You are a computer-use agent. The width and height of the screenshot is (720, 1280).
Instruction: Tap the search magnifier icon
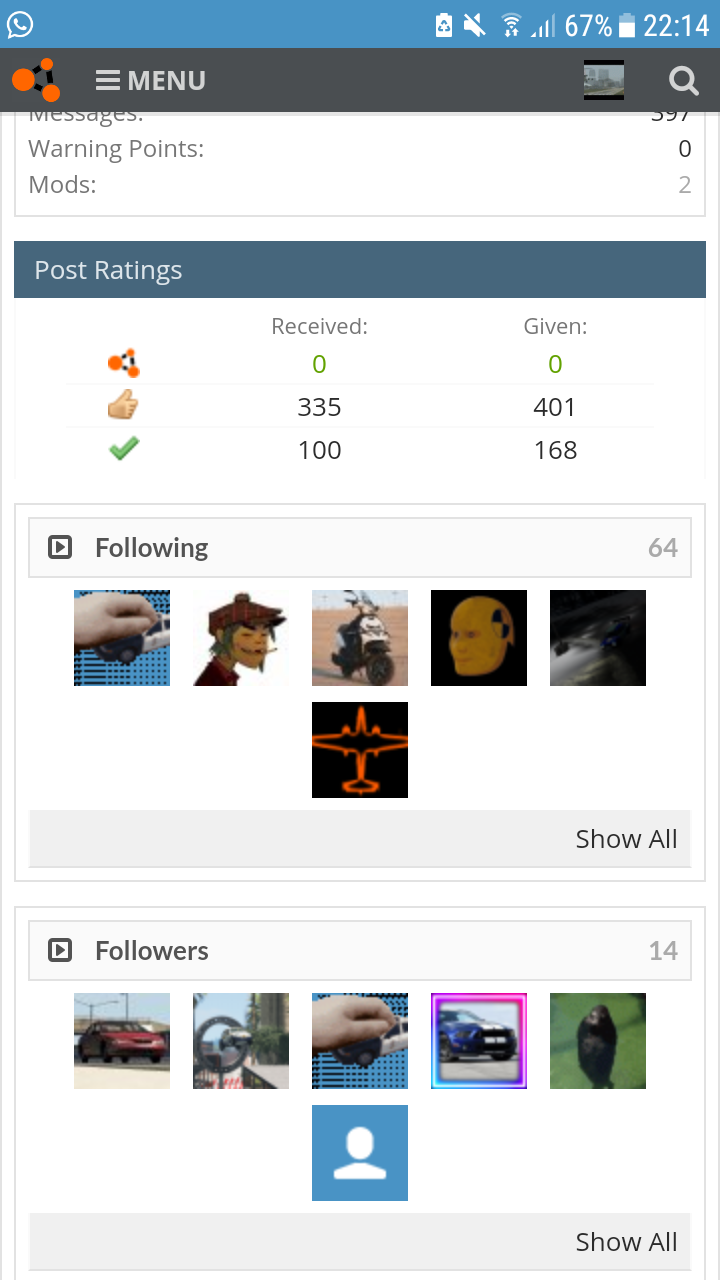coord(683,80)
